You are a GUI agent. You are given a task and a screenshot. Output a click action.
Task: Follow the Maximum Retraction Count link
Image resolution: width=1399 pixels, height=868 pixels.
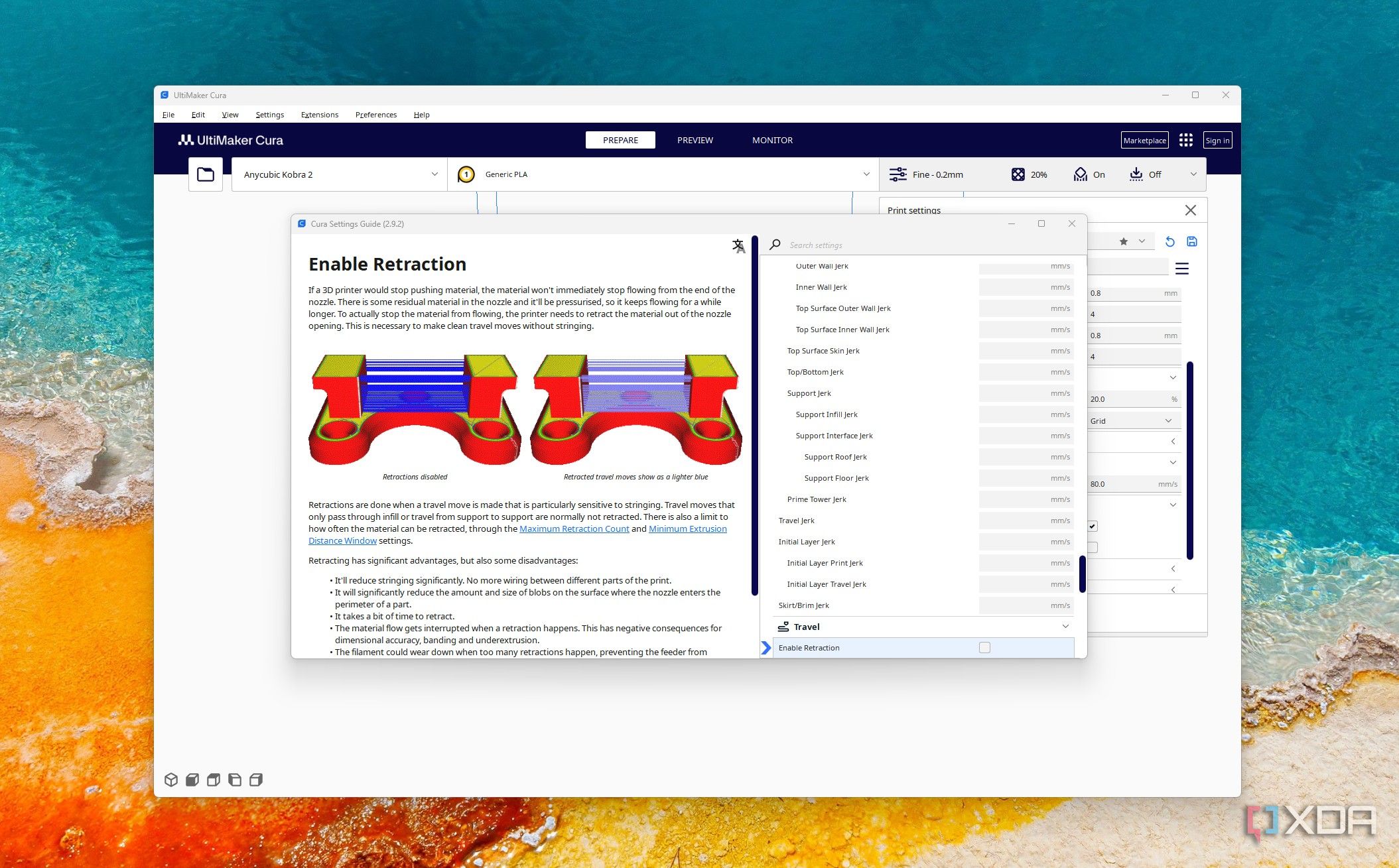coord(574,528)
